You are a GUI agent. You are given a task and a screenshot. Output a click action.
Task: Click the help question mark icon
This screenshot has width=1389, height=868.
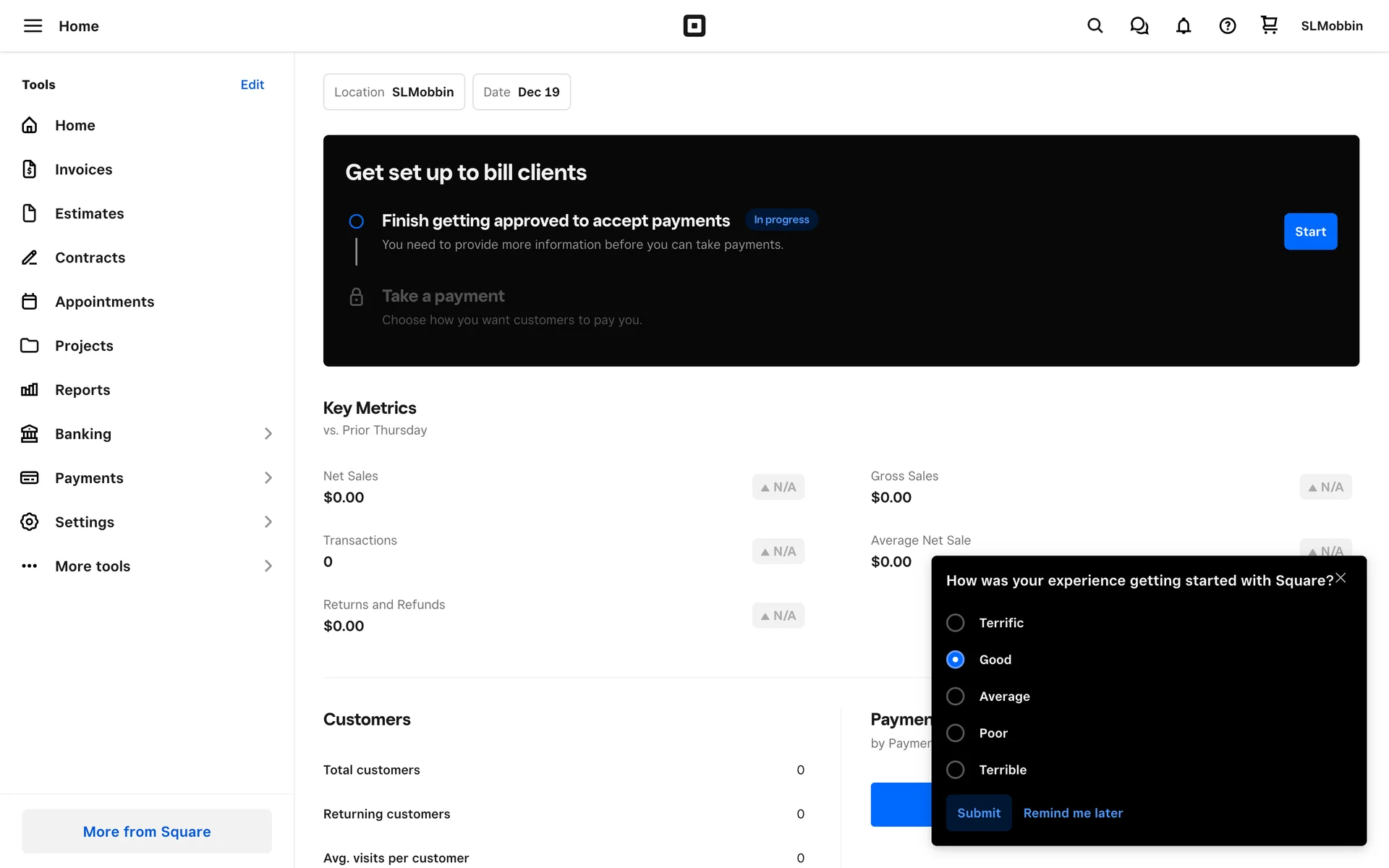pyautogui.click(x=1227, y=26)
